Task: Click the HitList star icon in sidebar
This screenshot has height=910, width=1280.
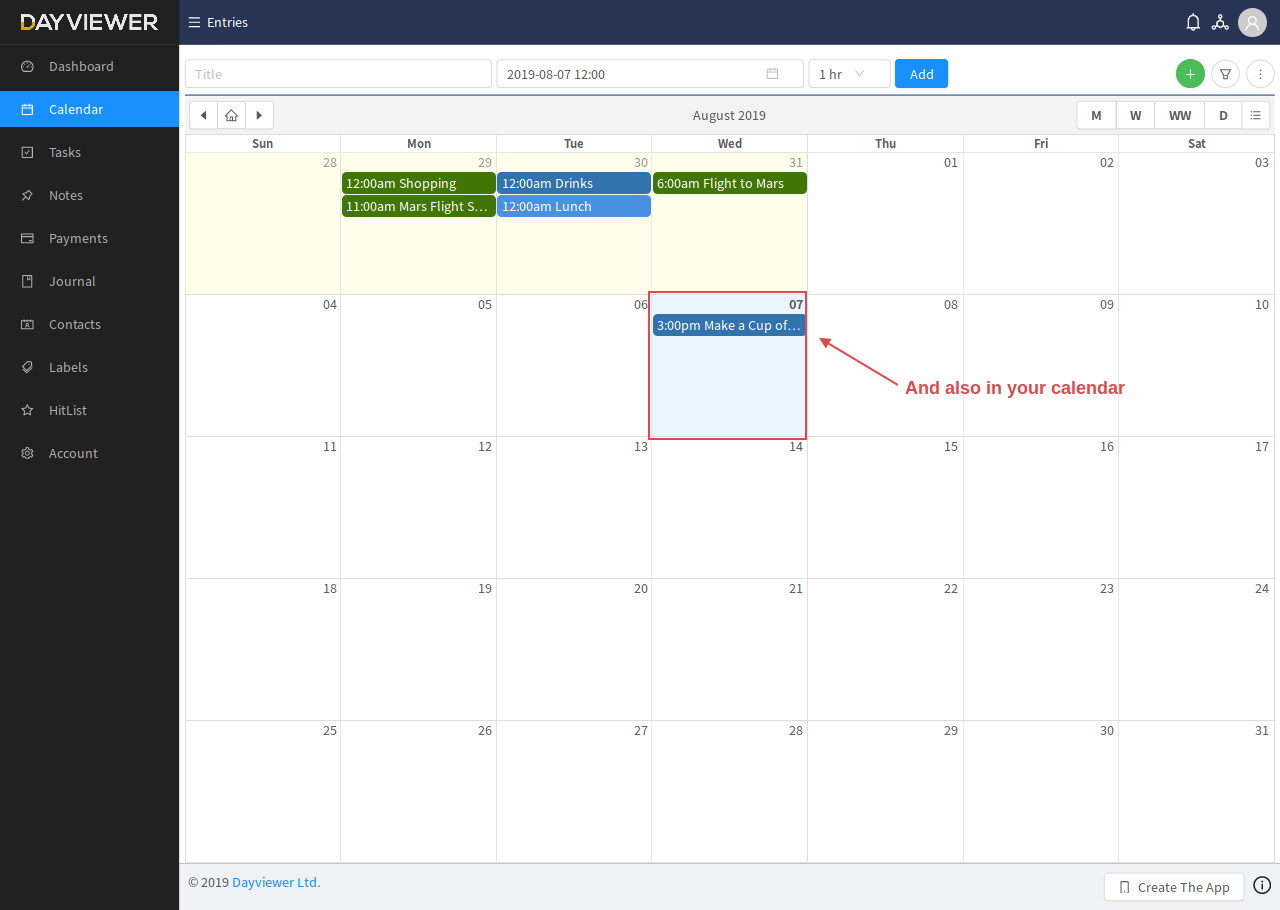Action: 28,410
